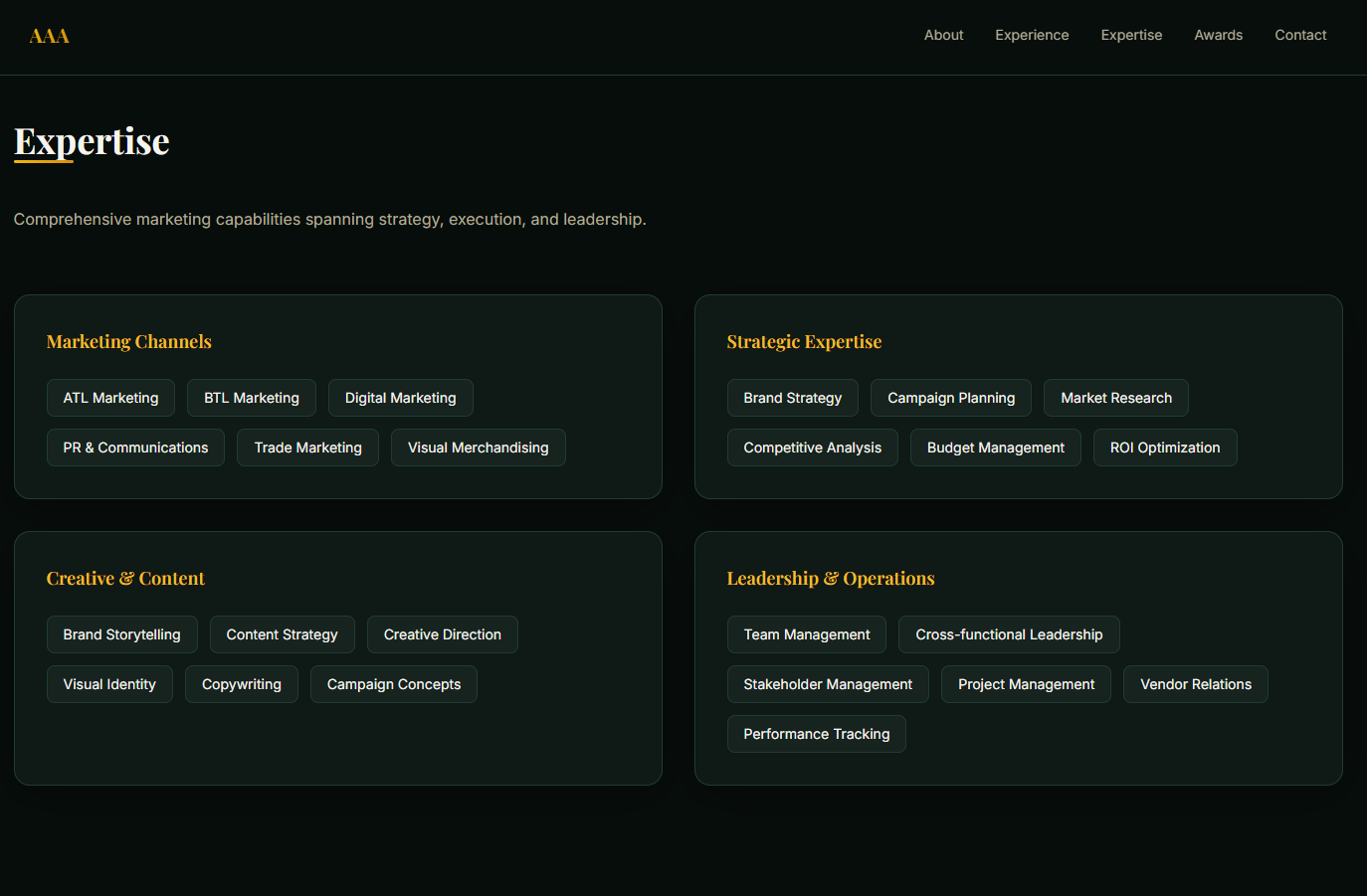This screenshot has width=1367, height=896.
Task: Click the Trade Marketing tag
Action: (307, 448)
